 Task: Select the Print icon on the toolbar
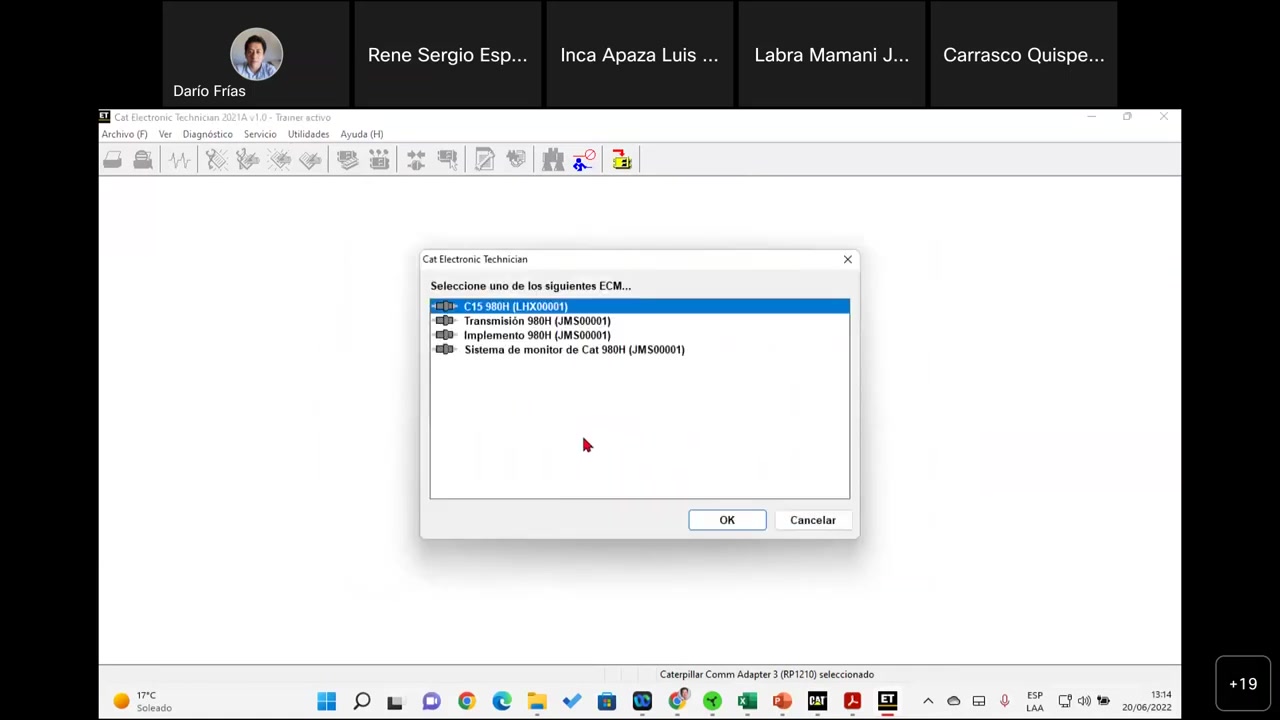pyautogui.click(x=112, y=160)
